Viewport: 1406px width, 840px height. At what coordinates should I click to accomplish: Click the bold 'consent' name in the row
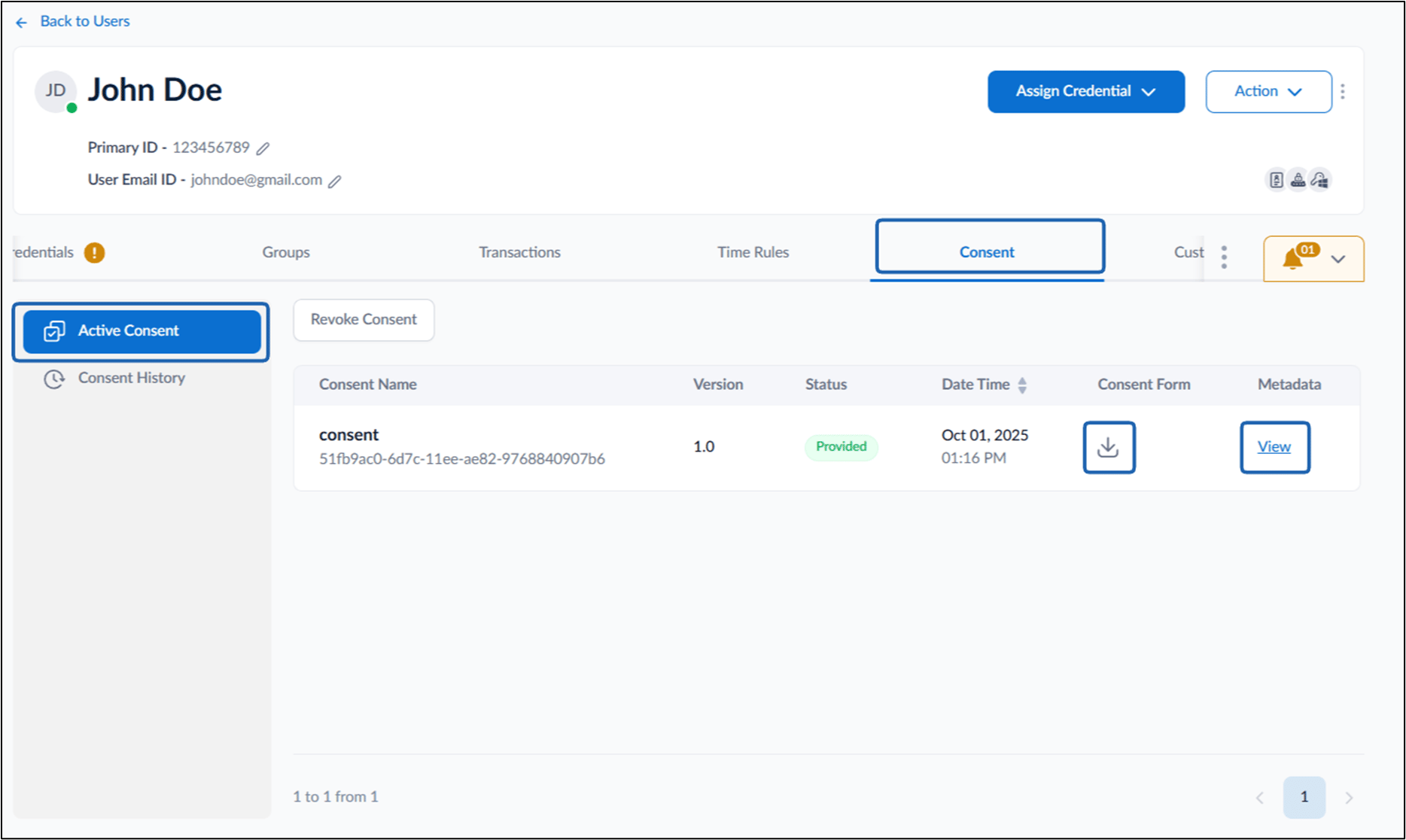(x=348, y=435)
